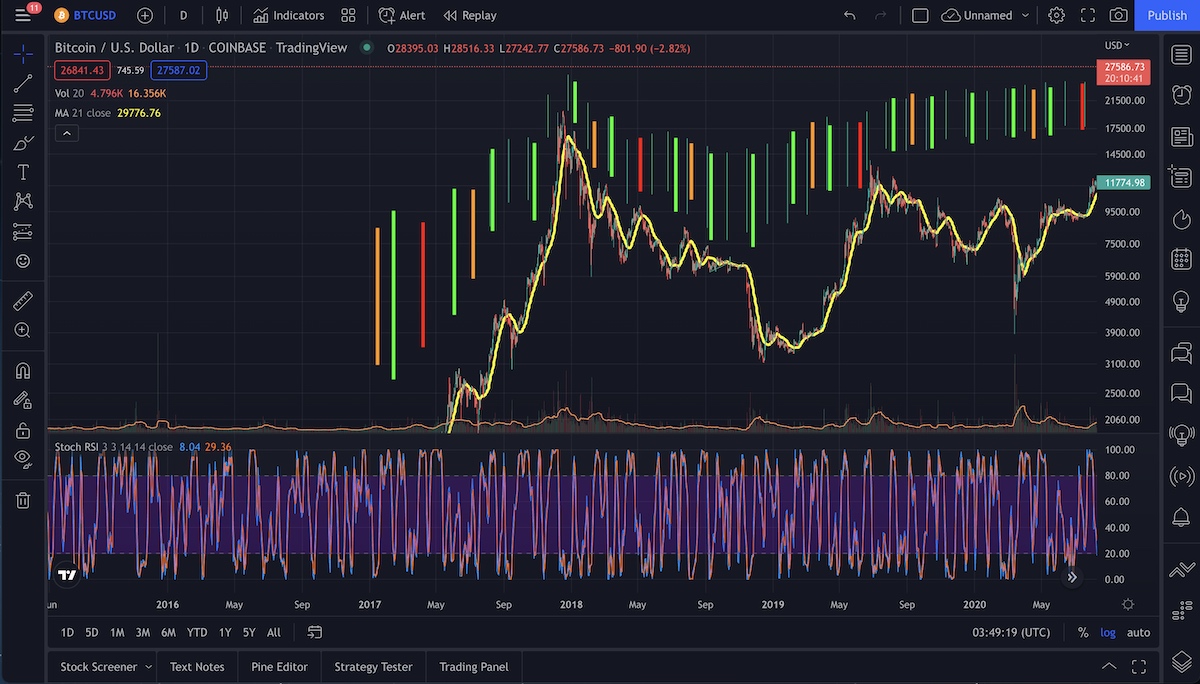Open the Indicators dialog
Image resolution: width=1200 pixels, height=684 pixels.
(x=288, y=16)
